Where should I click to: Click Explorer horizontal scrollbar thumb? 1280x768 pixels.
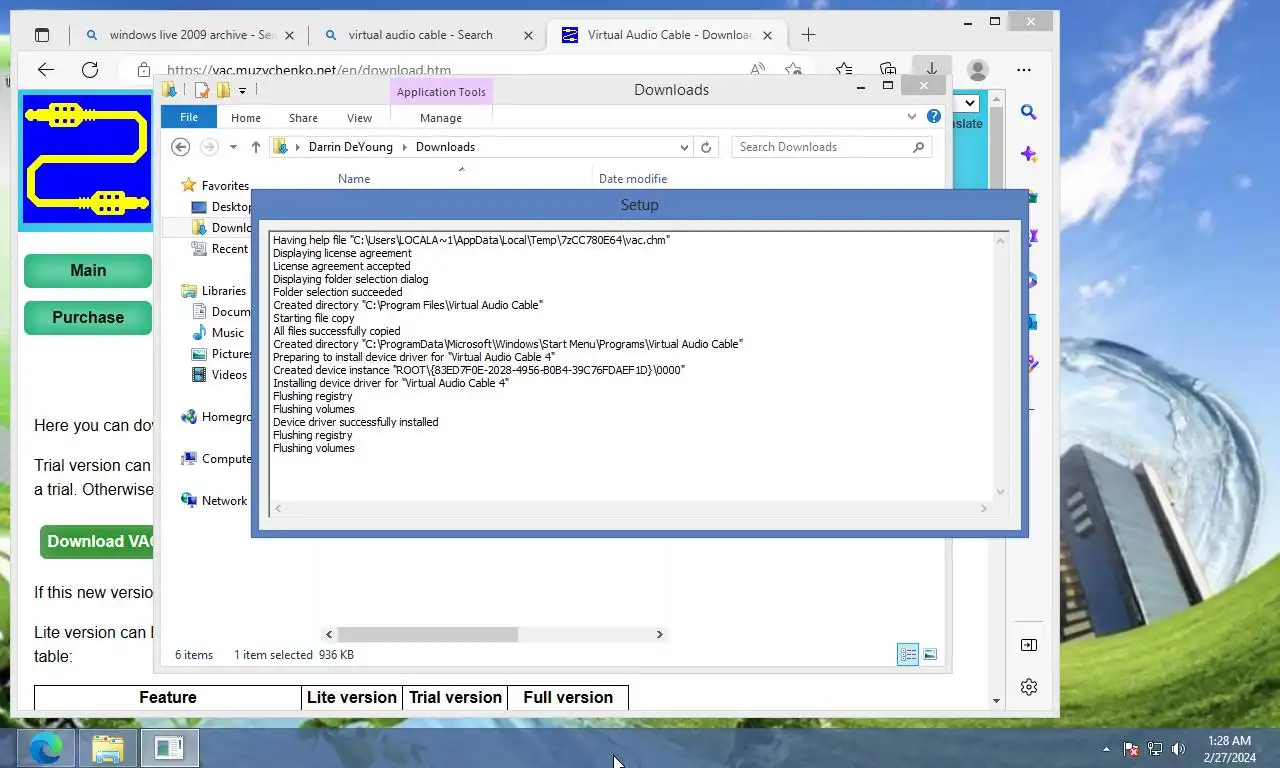pos(427,634)
